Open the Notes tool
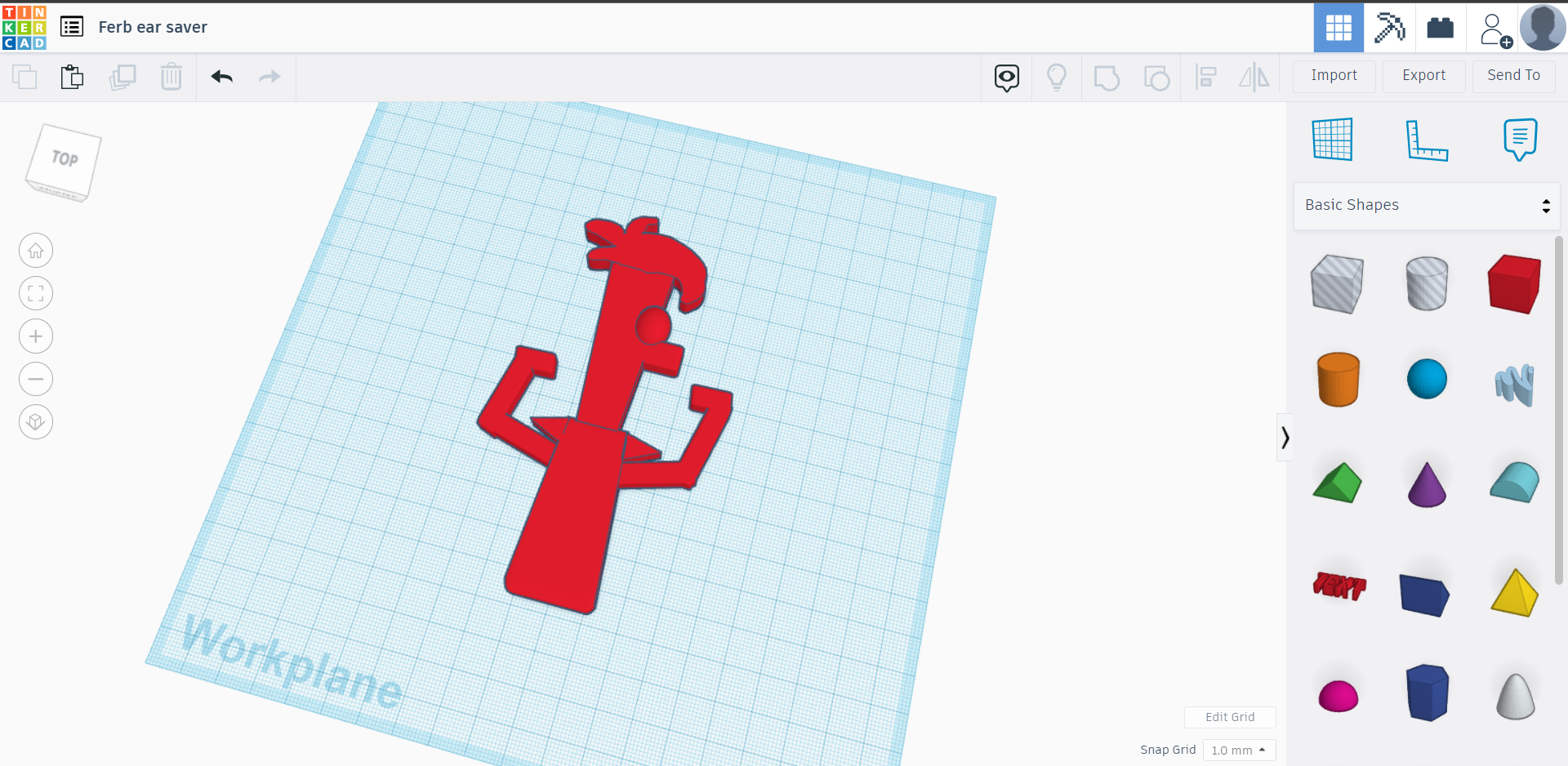This screenshot has width=1568, height=766. [x=1520, y=139]
